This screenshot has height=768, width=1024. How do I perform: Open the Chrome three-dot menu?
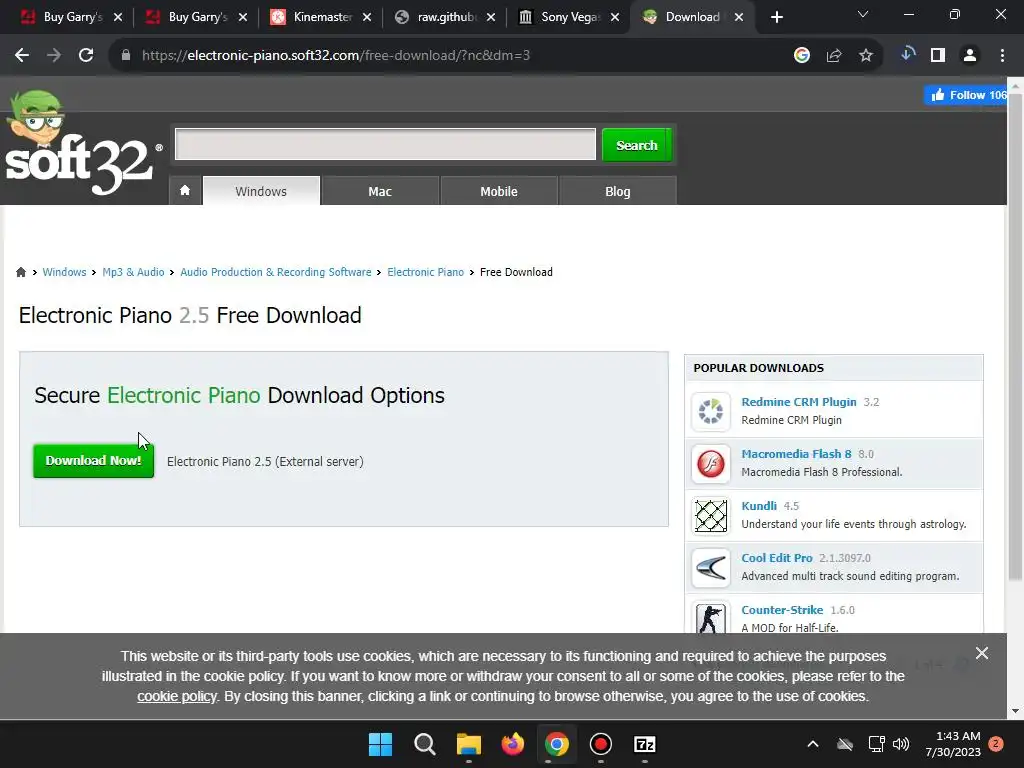(1002, 56)
